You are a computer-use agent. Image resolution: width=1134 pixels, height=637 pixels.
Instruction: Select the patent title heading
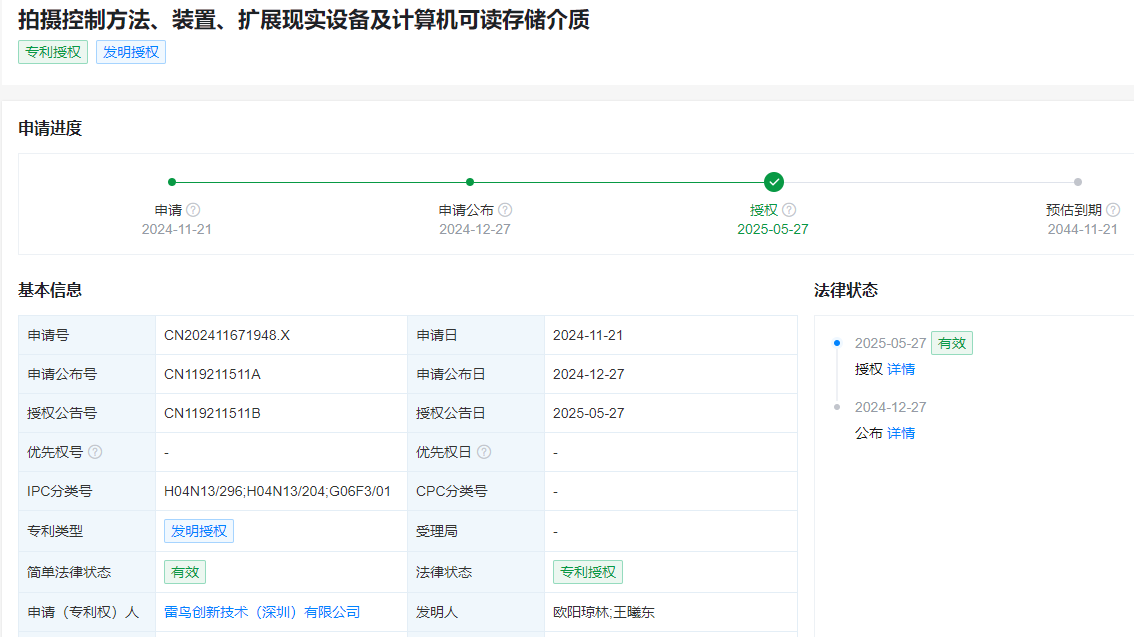click(304, 20)
